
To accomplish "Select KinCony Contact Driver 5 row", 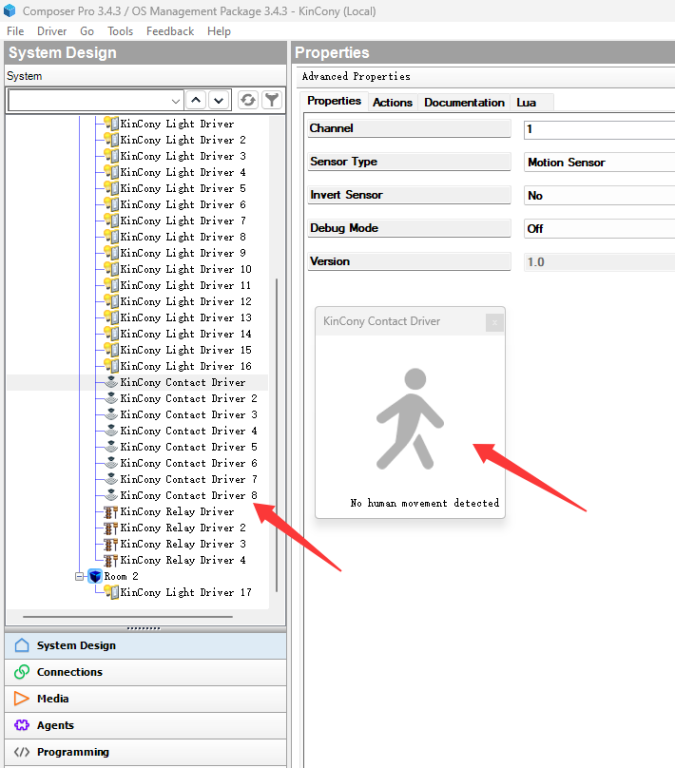I will pos(189,447).
